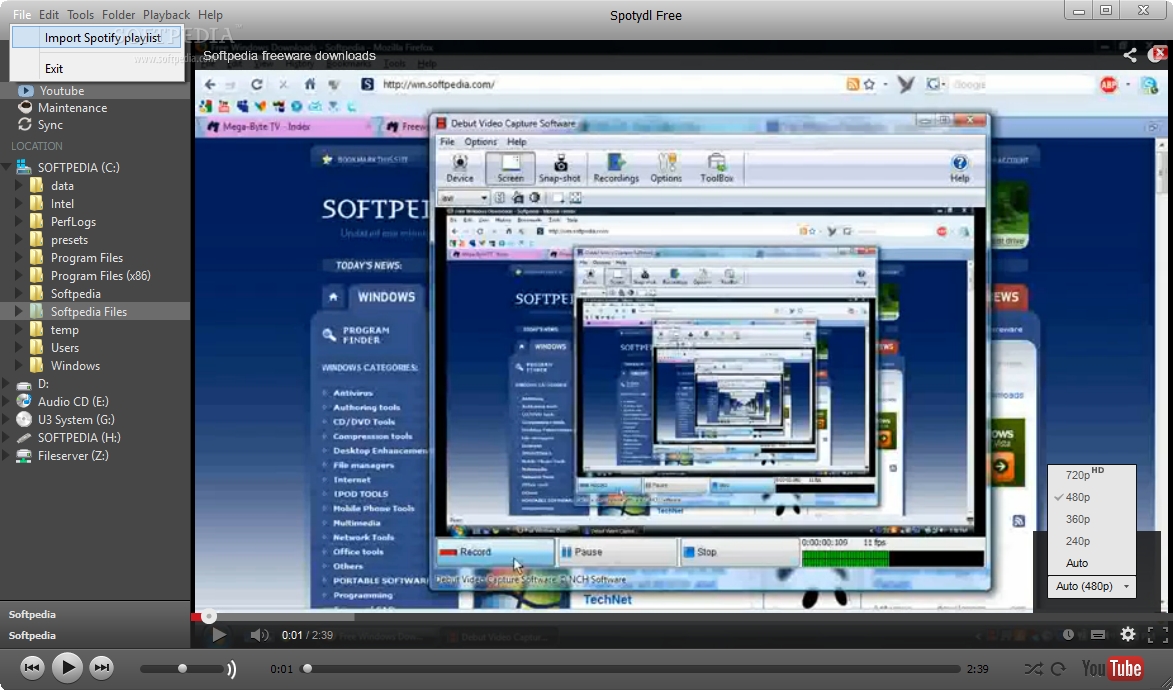Open the Edit menu

click(49, 14)
